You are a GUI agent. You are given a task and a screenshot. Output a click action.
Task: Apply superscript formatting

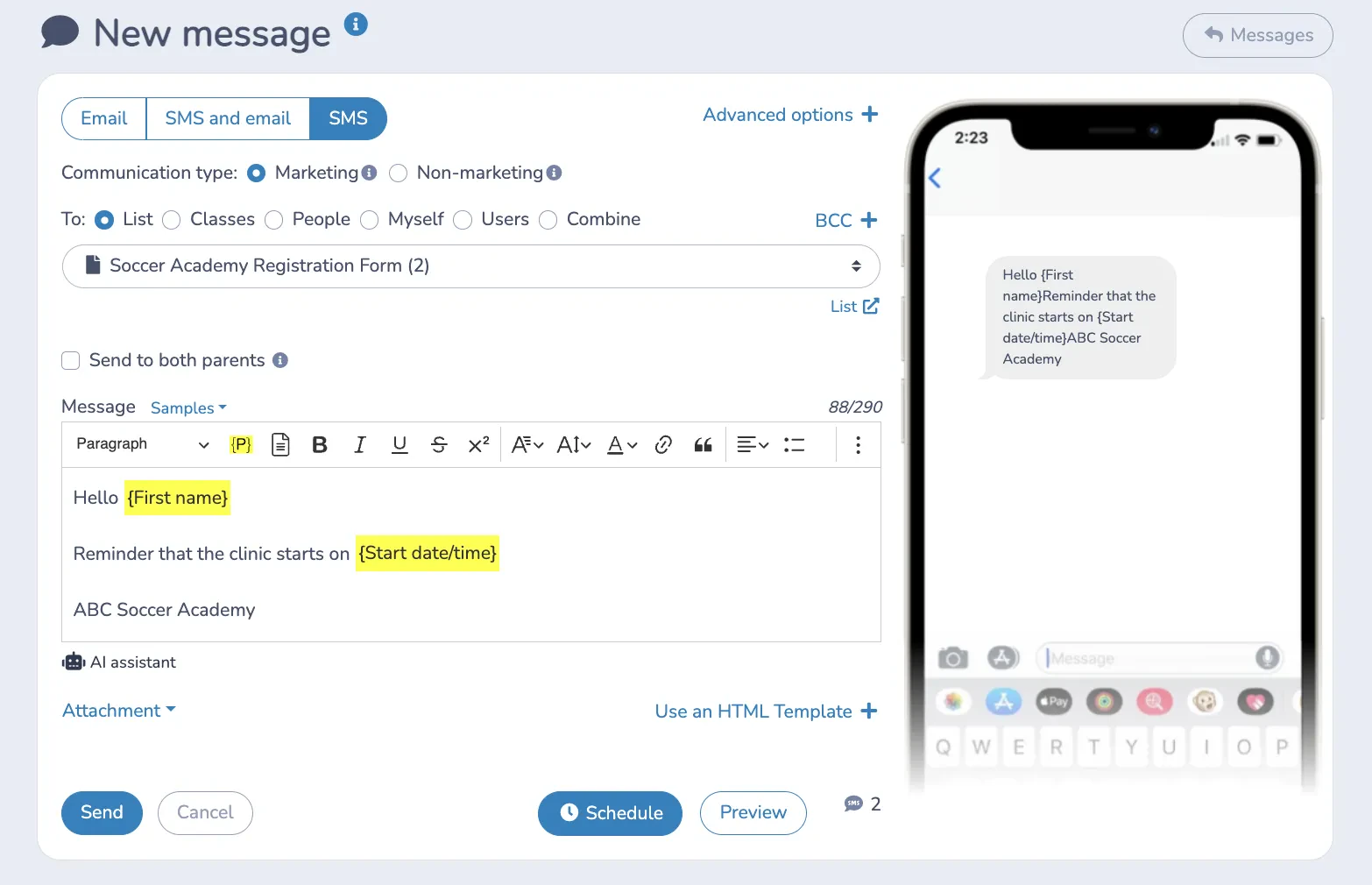point(478,444)
